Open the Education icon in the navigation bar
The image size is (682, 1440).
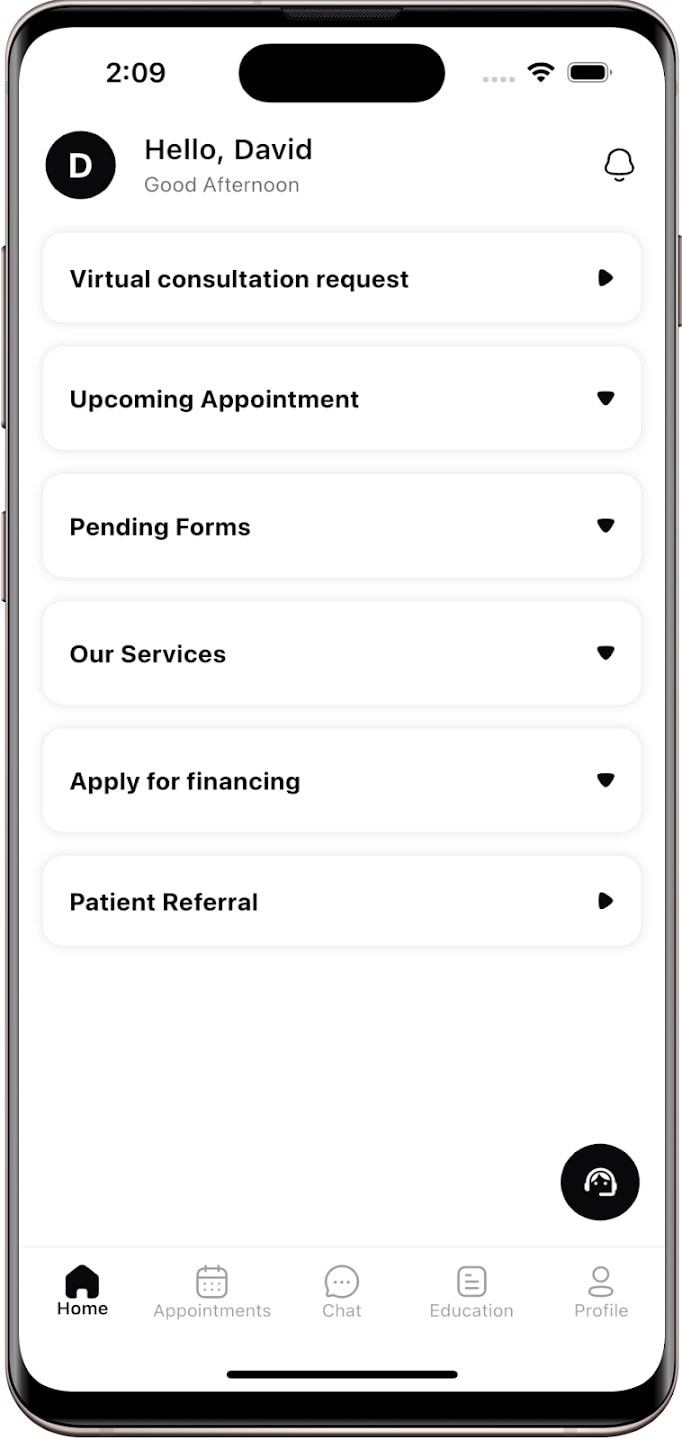(471, 1280)
